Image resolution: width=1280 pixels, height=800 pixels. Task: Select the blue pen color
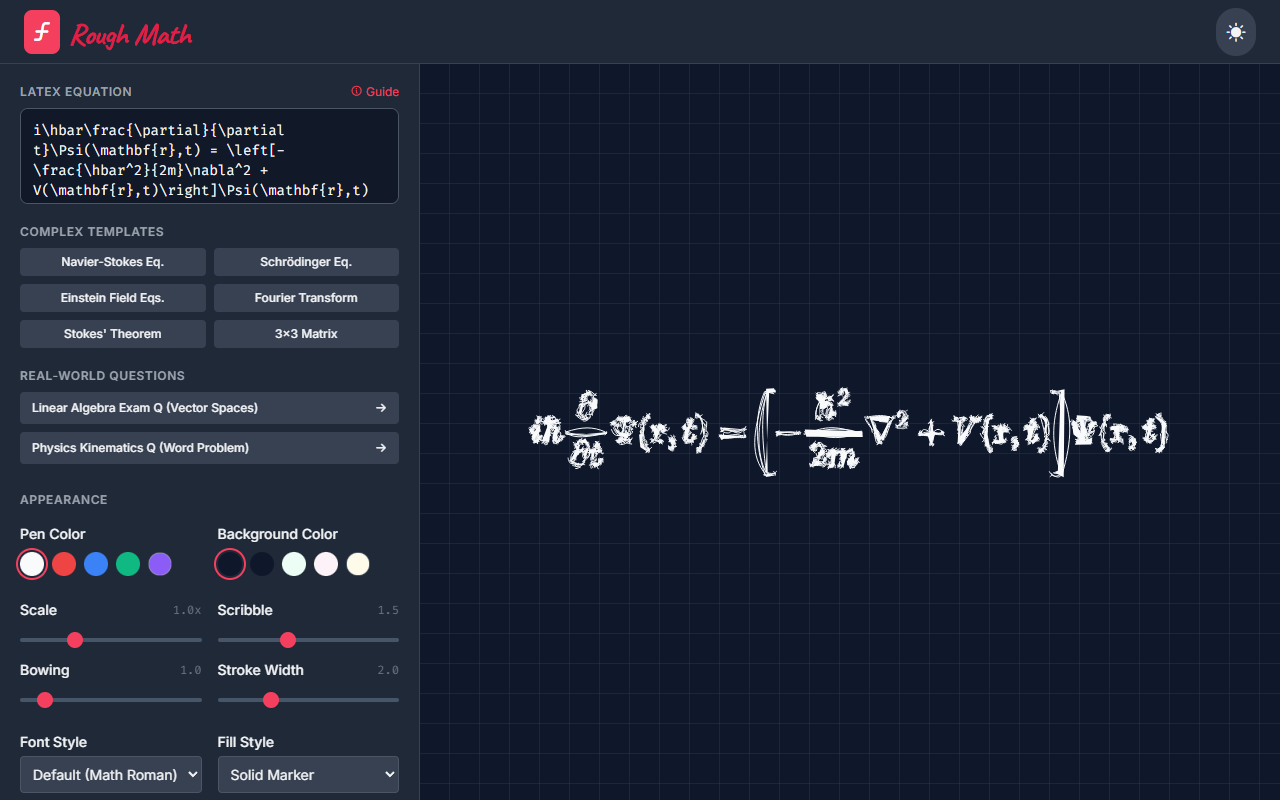96,564
